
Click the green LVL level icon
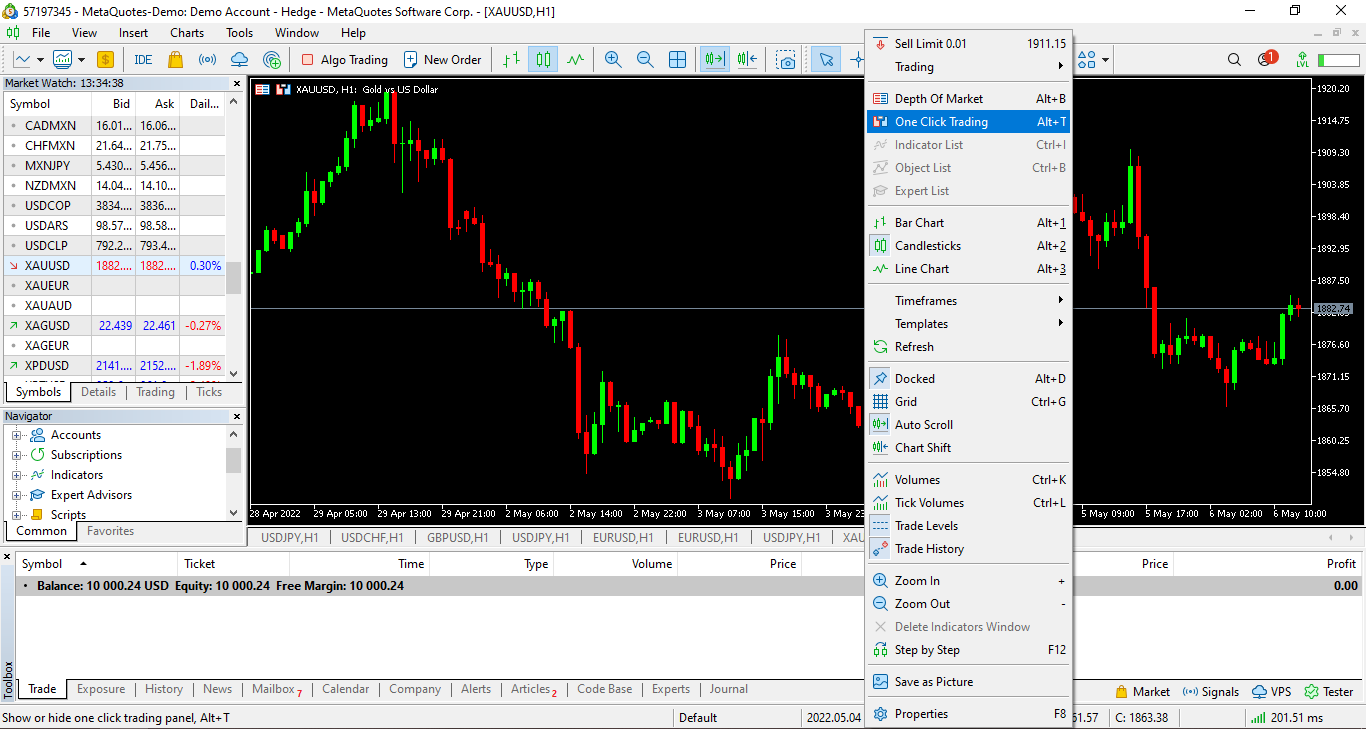point(1302,60)
